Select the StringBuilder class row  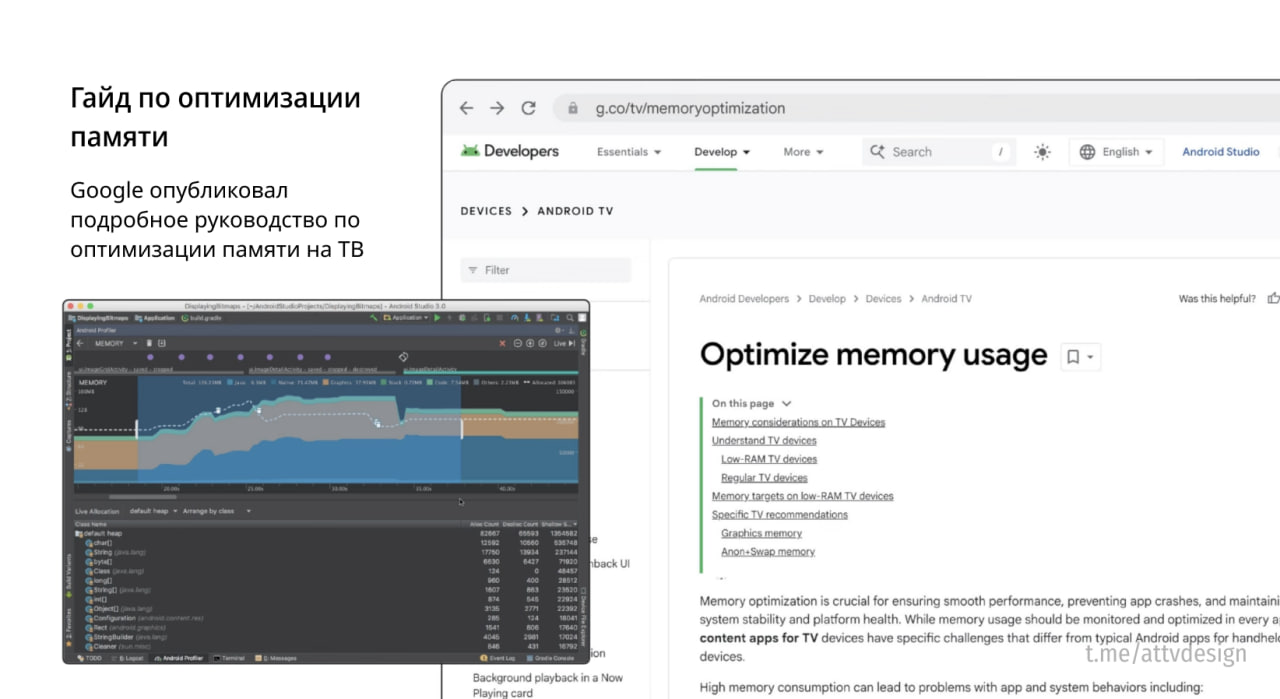326,637
